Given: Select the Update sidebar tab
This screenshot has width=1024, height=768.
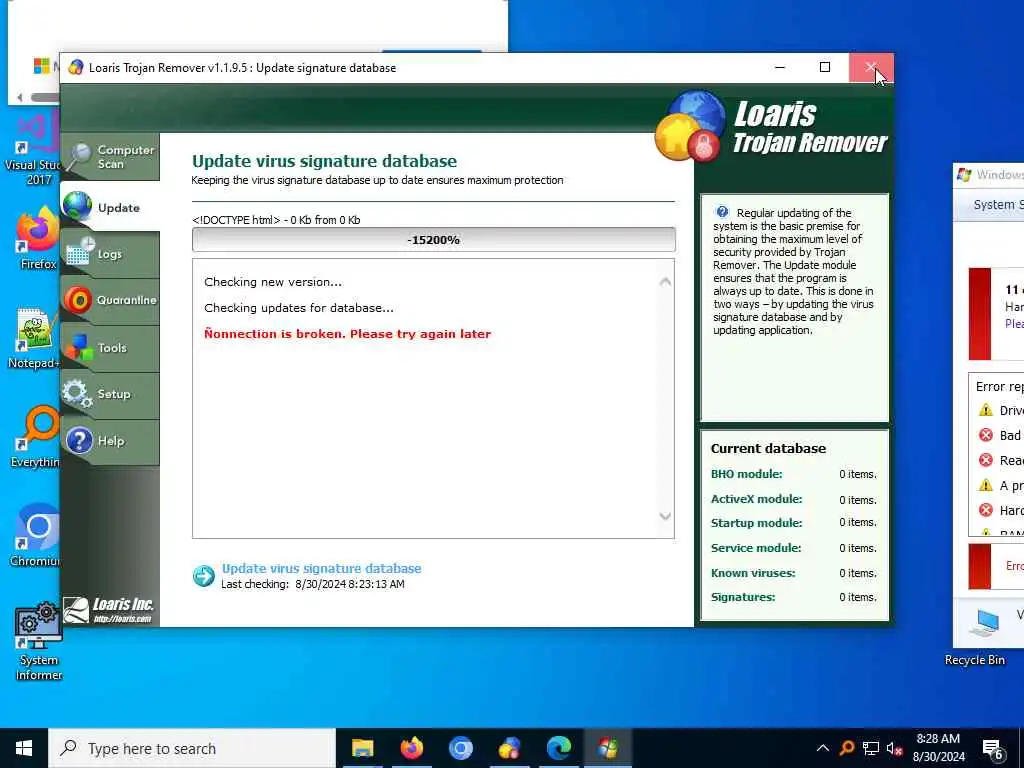Looking at the screenshot, I should point(110,207).
